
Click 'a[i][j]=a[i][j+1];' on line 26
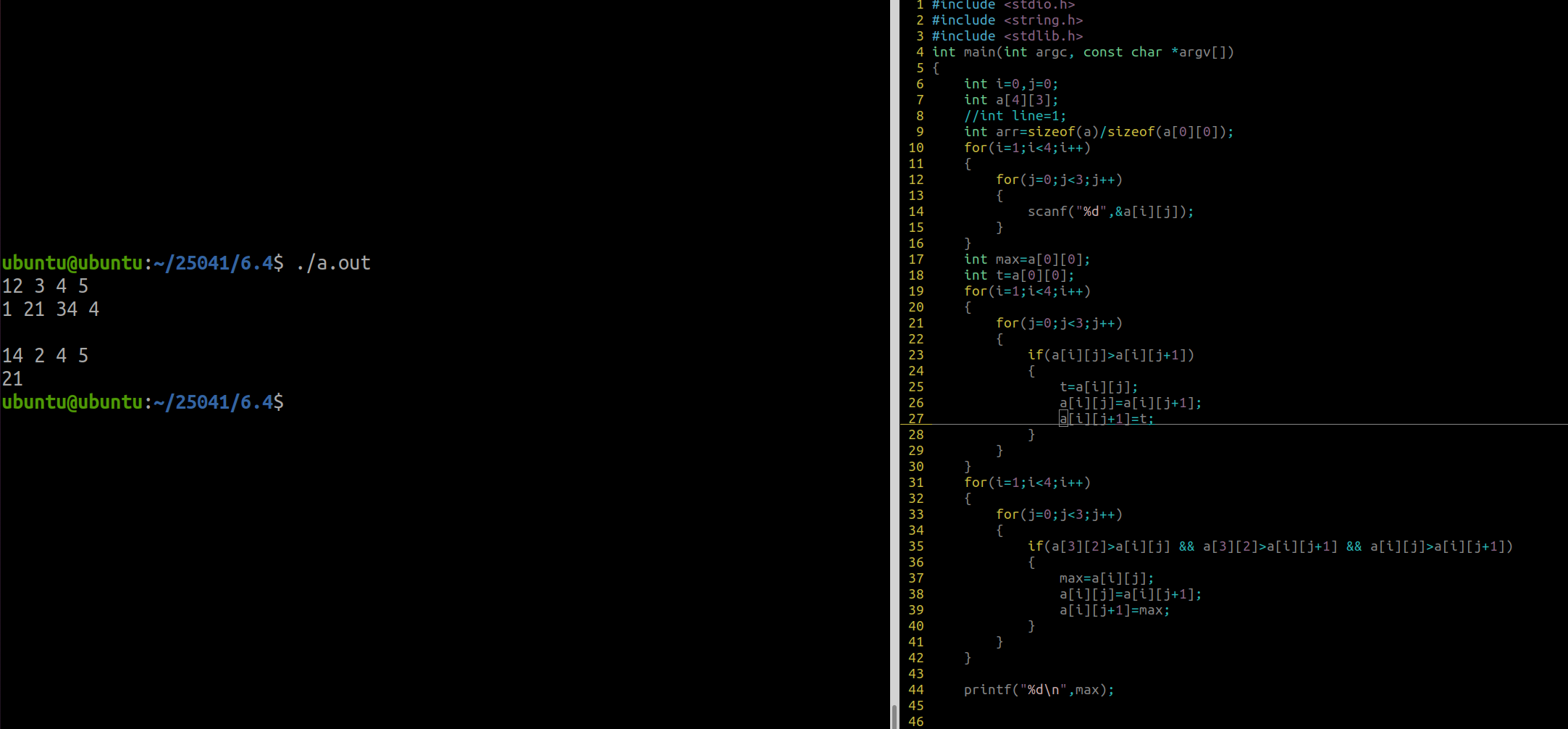pos(1131,403)
